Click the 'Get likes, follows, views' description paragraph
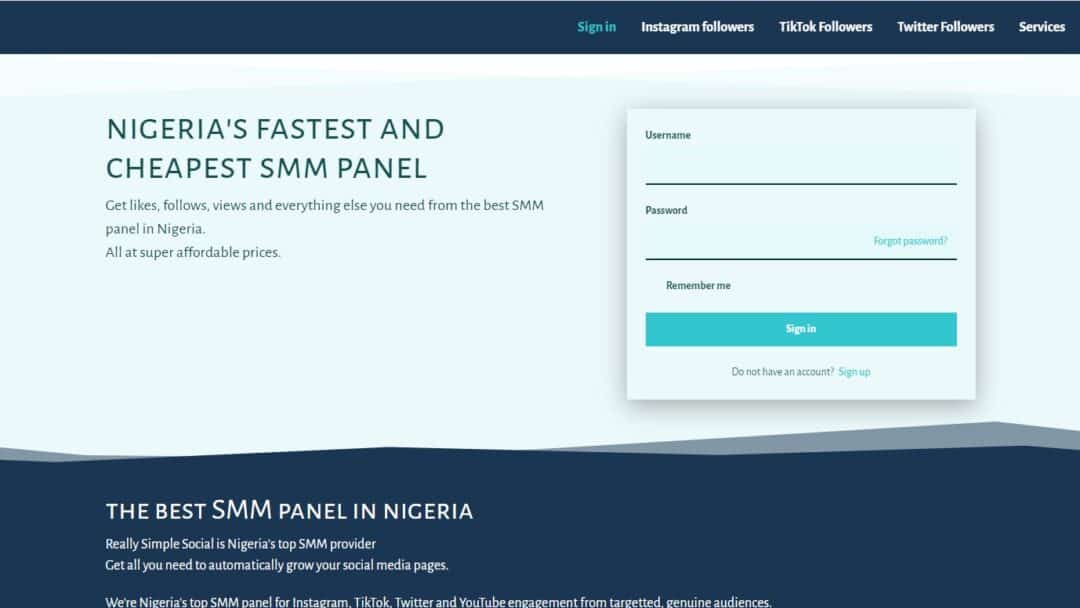 pos(324,217)
